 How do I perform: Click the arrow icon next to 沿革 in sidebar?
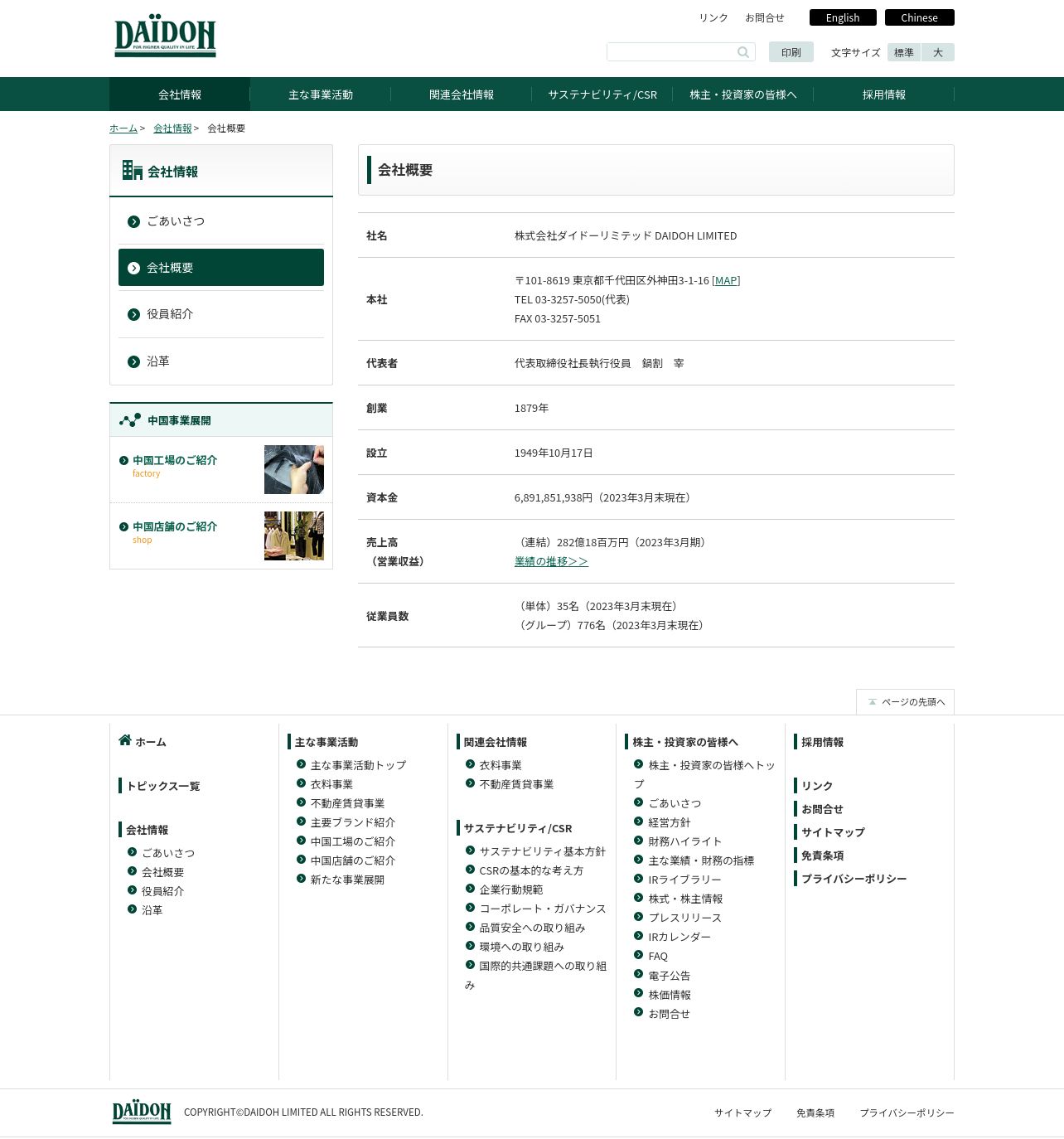(133, 361)
